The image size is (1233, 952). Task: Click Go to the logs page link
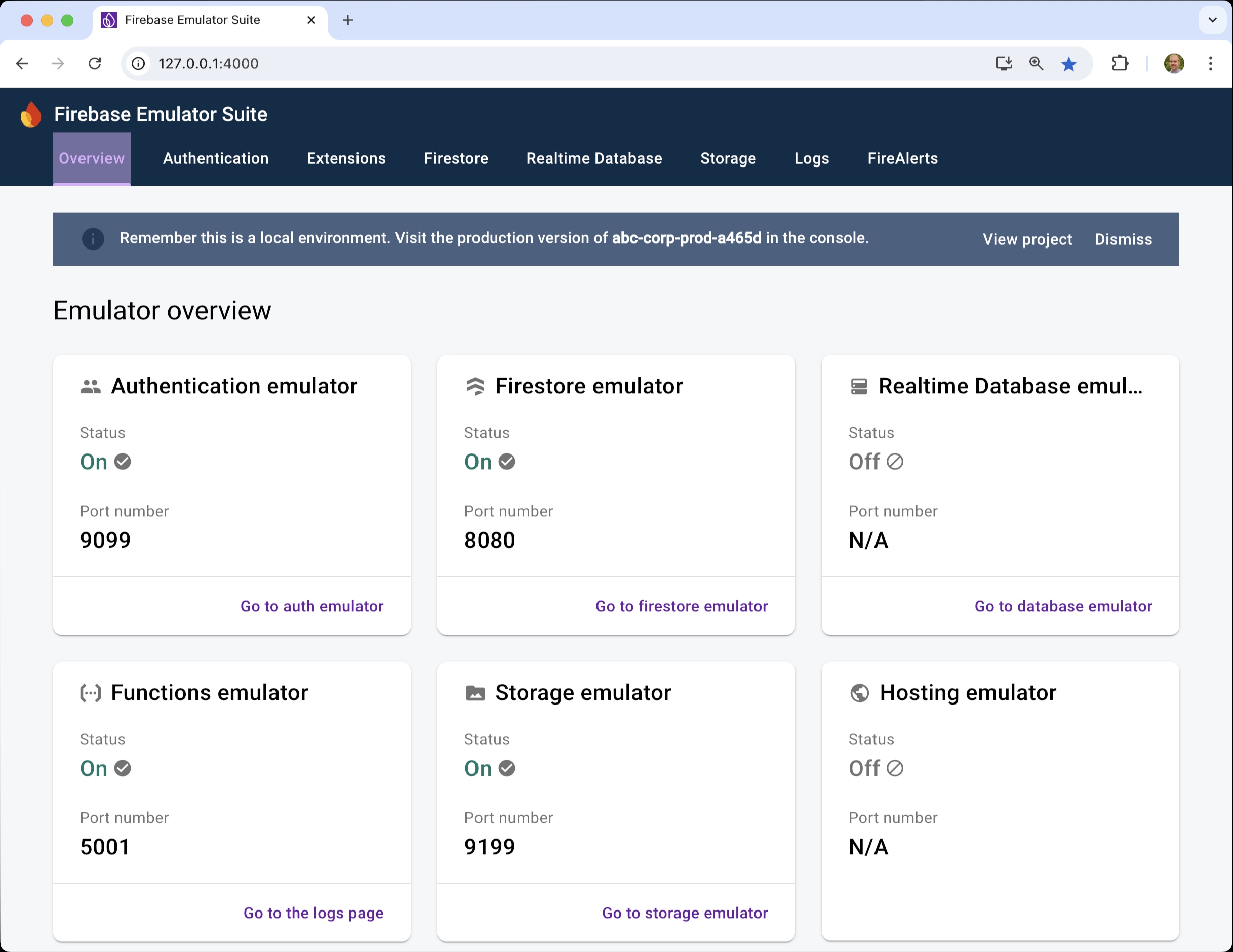[x=313, y=913]
